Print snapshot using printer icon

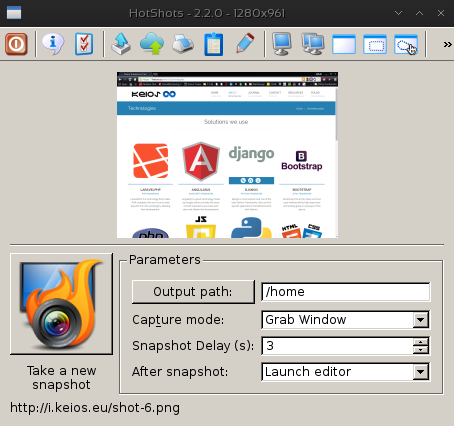pos(183,44)
